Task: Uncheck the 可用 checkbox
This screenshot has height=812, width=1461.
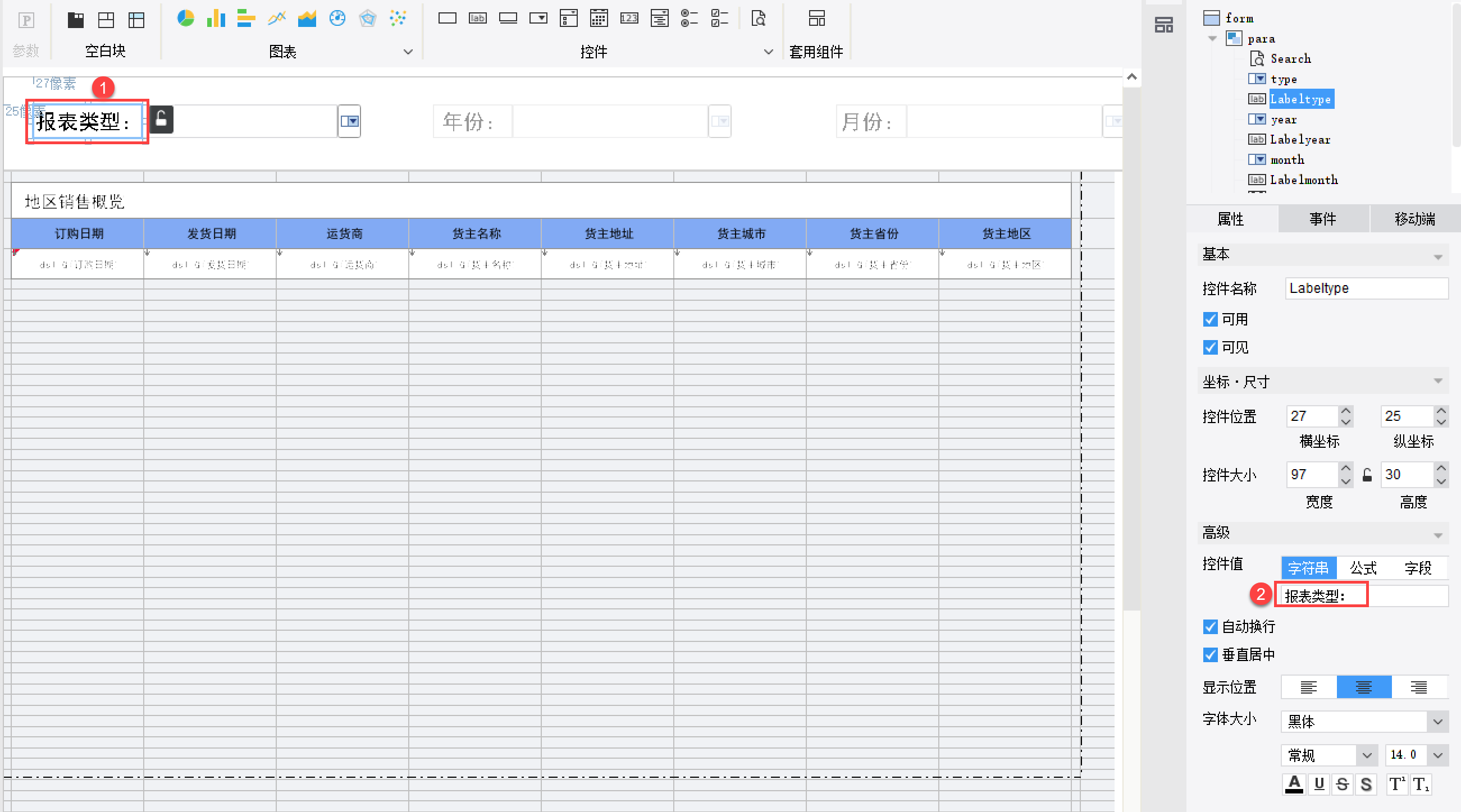Action: [x=1211, y=320]
